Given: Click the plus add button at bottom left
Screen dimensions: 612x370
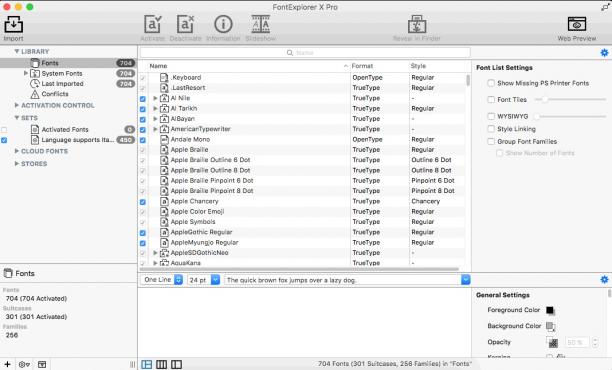Looking at the screenshot, I should 7,365.
